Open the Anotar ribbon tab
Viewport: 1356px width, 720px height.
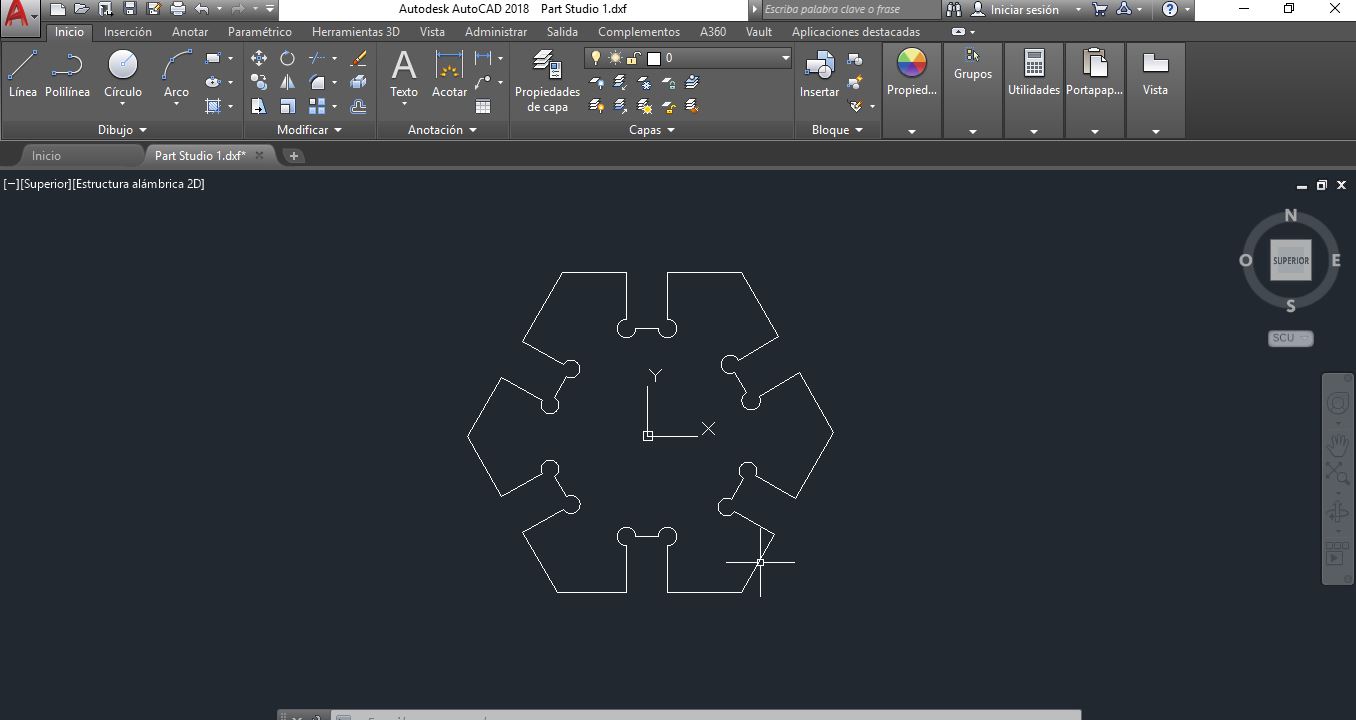point(190,32)
